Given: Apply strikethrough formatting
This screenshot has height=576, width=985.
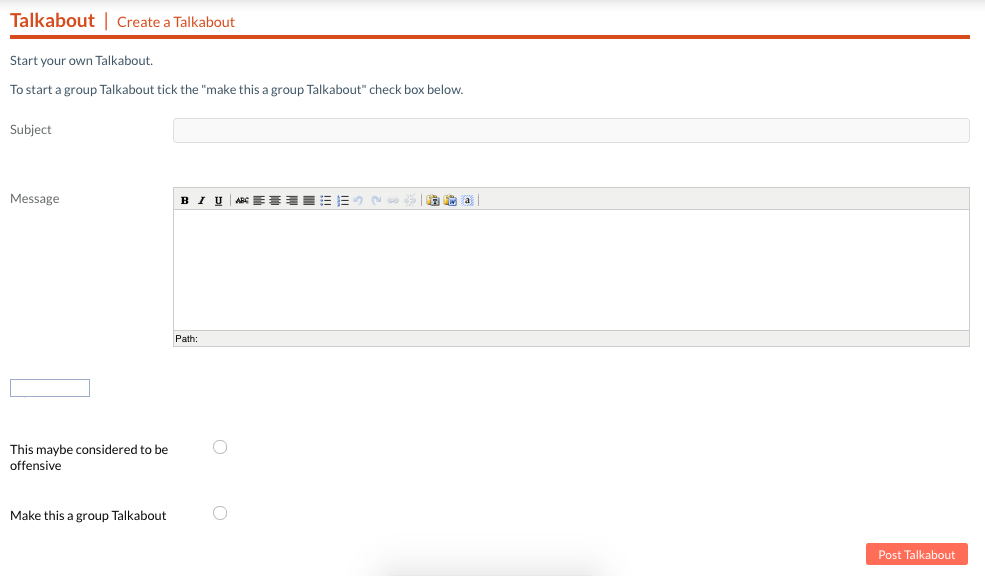Looking at the screenshot, I should (242, 200).
